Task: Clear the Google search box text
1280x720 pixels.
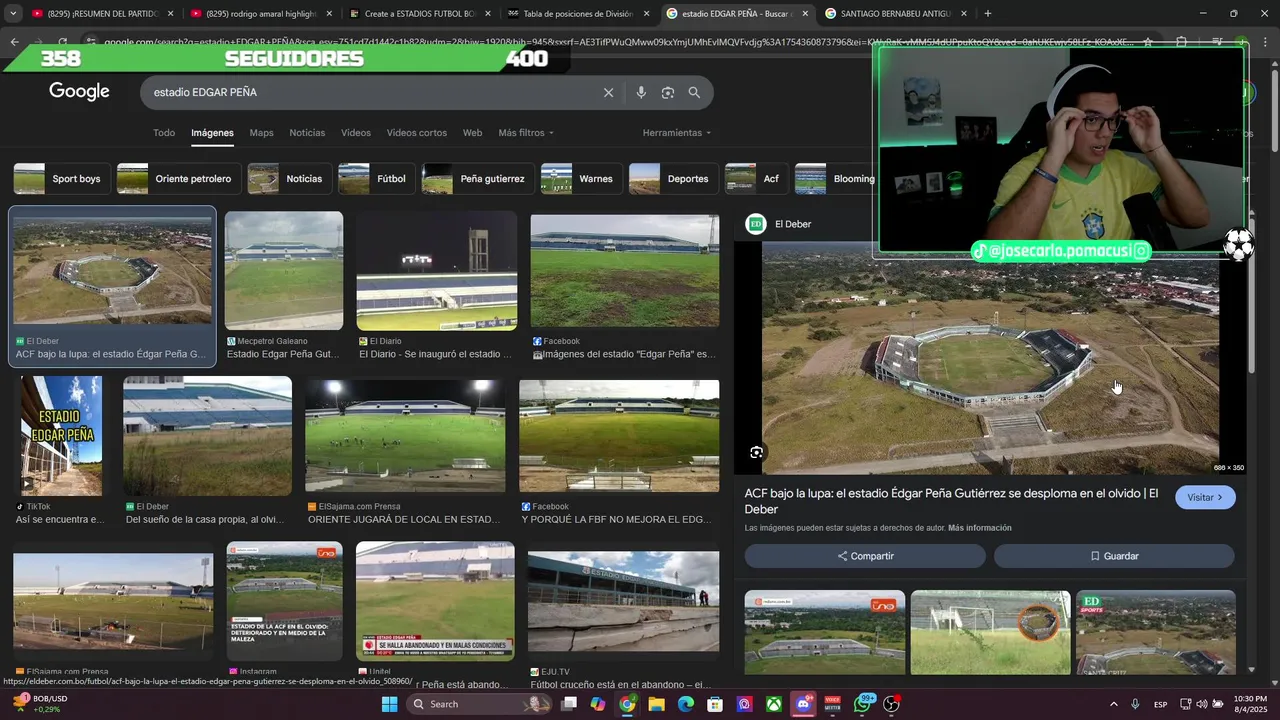Action: point(608,92)
